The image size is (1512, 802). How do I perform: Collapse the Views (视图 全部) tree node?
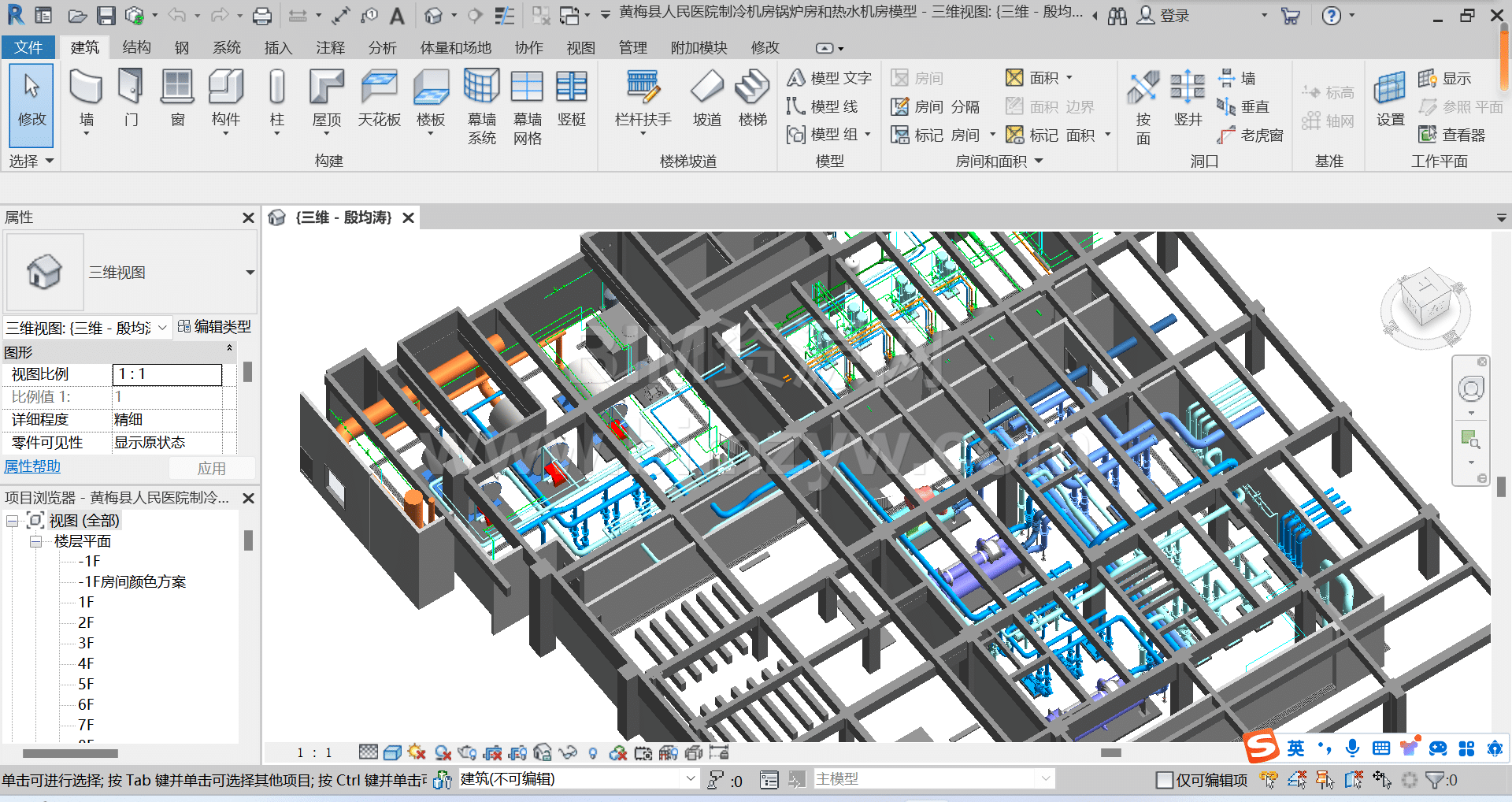(x=13, y=521)
